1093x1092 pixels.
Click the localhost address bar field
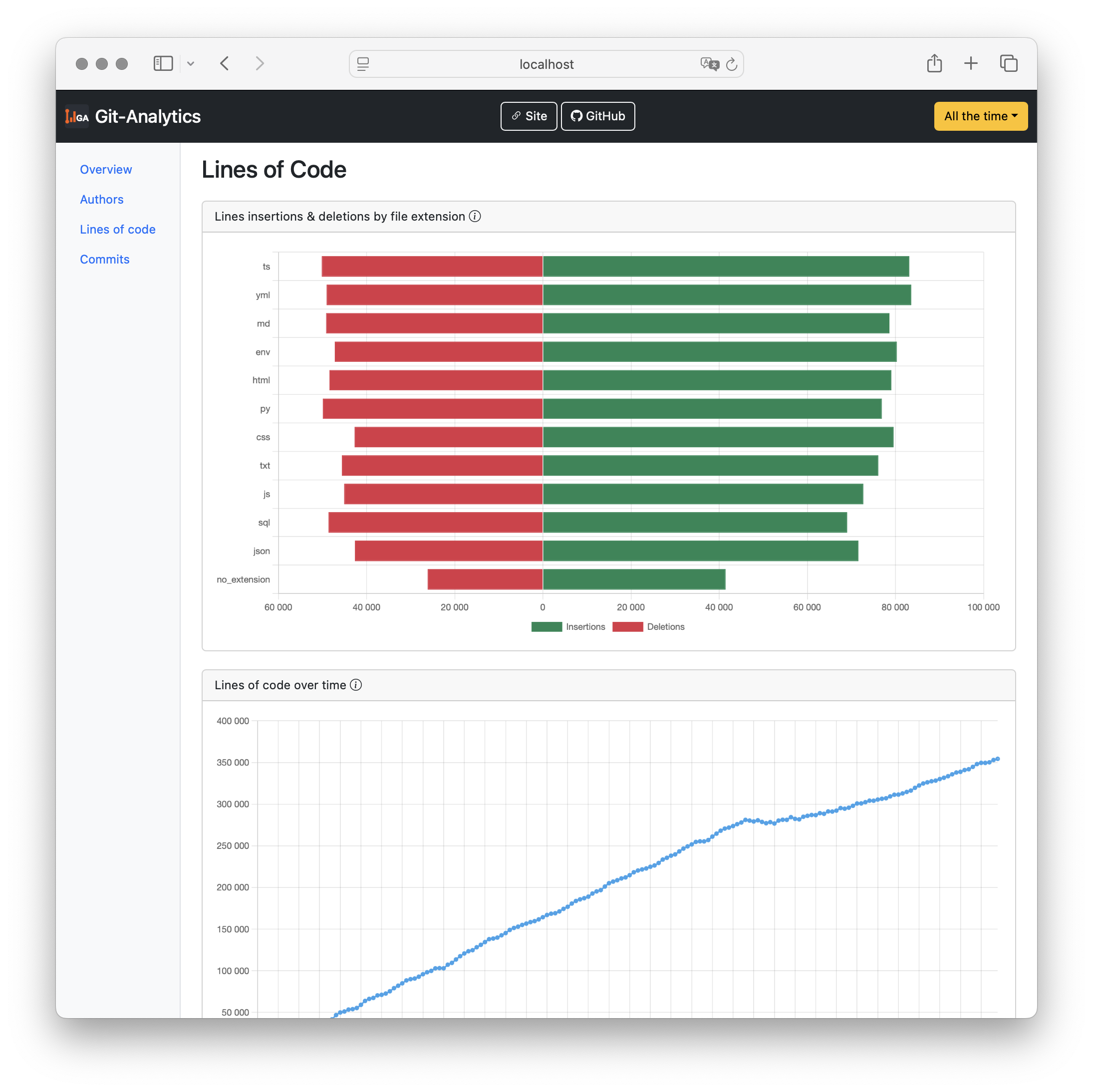click(546, 64)
